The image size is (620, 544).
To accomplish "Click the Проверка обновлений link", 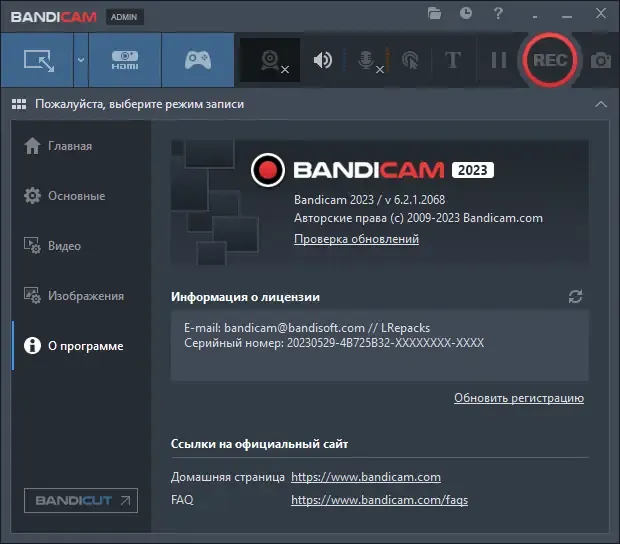I will coord(356,239).
